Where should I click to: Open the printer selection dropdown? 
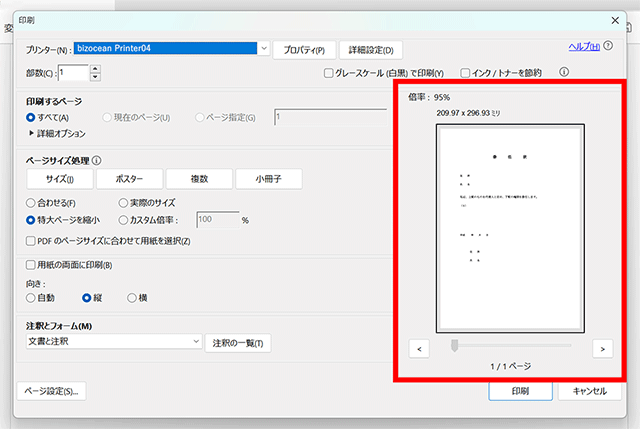pos(264,48)
